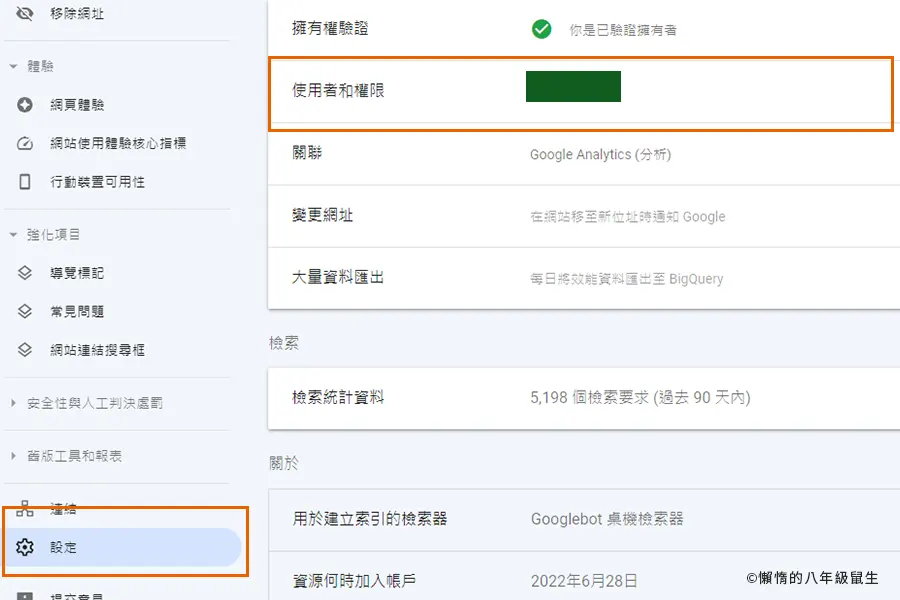The image size is (900, 600).
Task: Click the layers icon beside 常見問題
Action: pyautogui.click(x=25, y=312)
